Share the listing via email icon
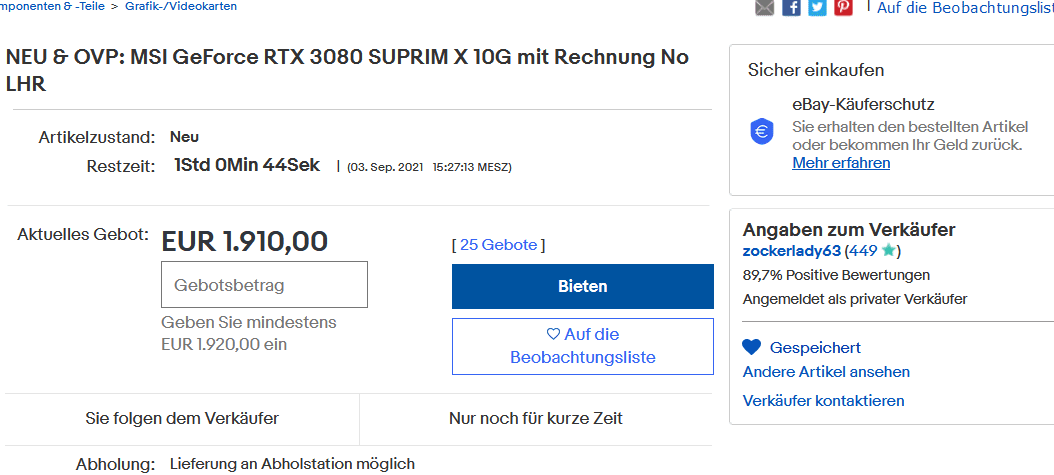Viewport: 1054px width, 475px height. (x=765, y=7)
